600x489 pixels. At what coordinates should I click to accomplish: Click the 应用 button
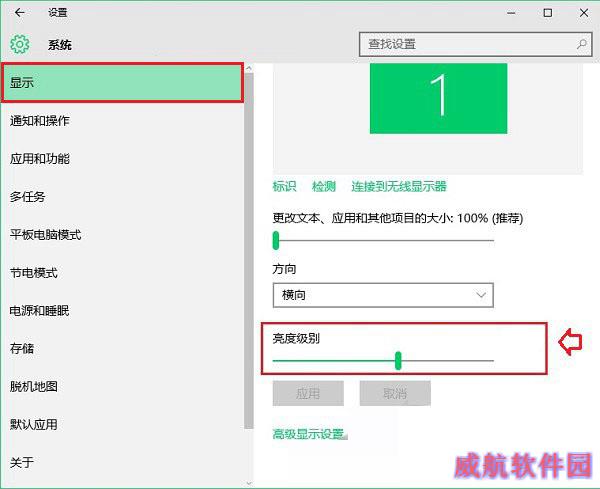[308, 393]
